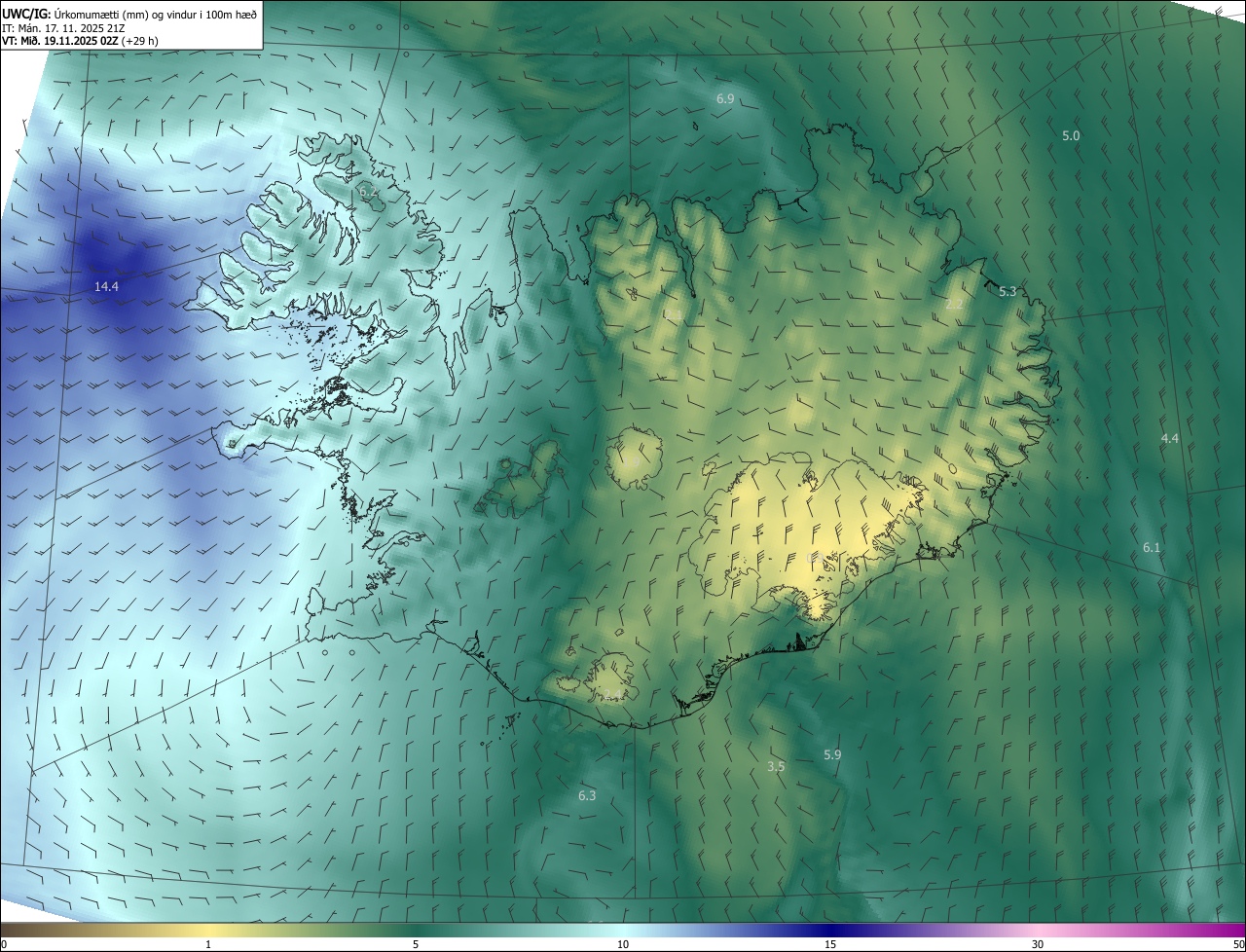Click the 1 tick on the color scale
This screenshot has height=952, width=1246.
(x=208, y=944)
